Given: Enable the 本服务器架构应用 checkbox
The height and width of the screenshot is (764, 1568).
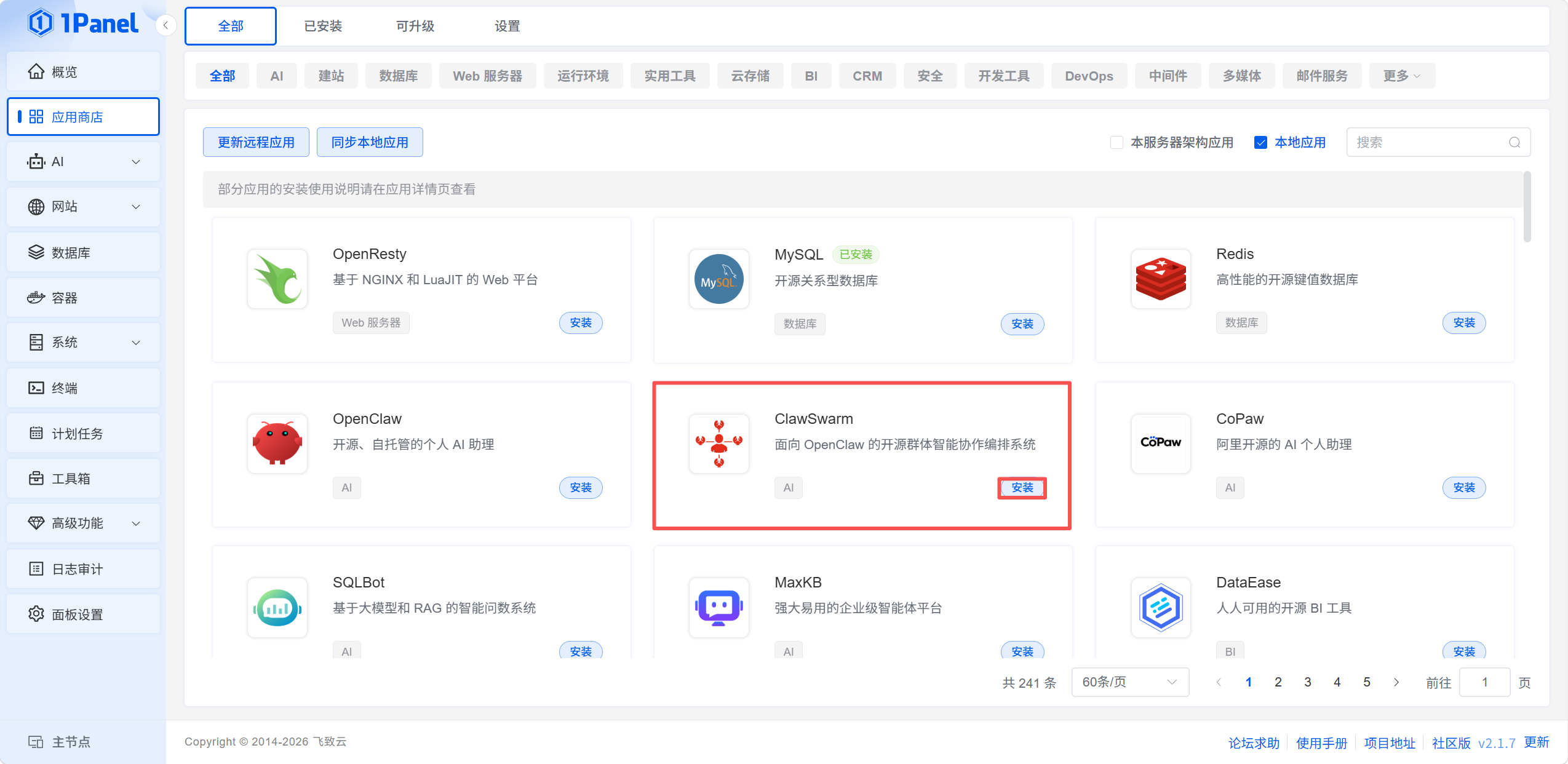Looking at the screenshot, I should tap(1116, 143).
